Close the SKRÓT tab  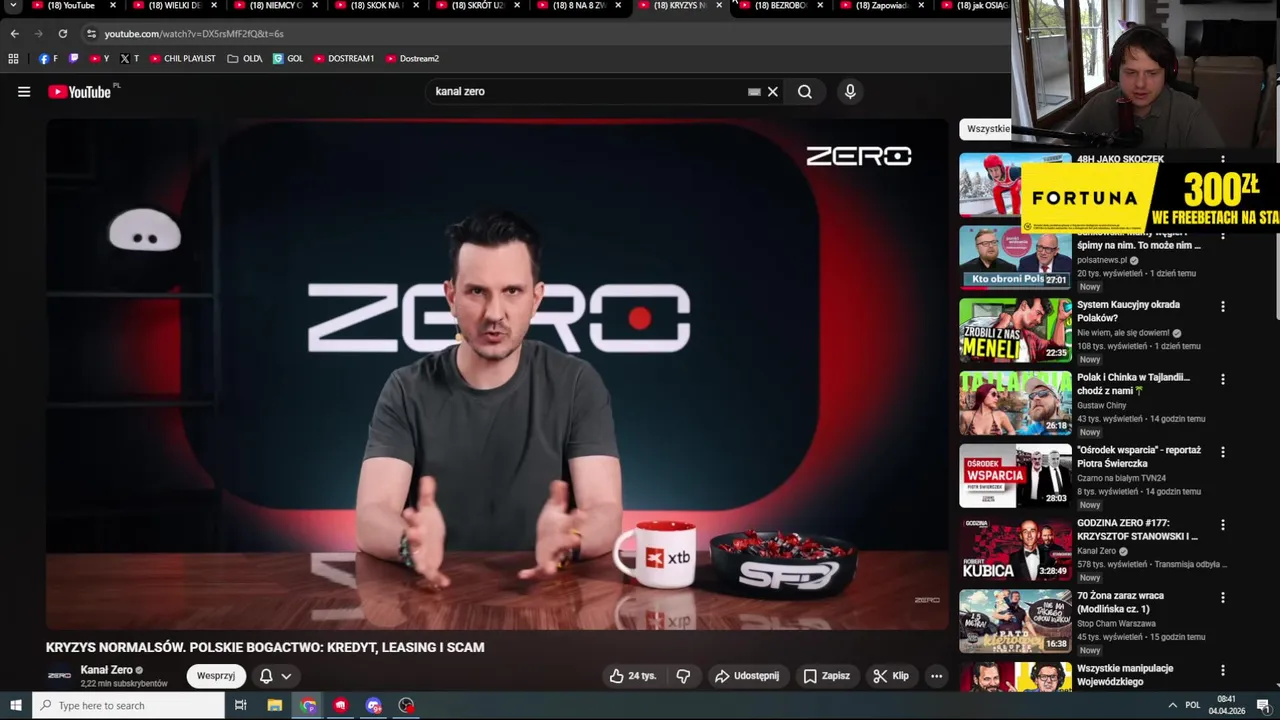pos(517,6)
